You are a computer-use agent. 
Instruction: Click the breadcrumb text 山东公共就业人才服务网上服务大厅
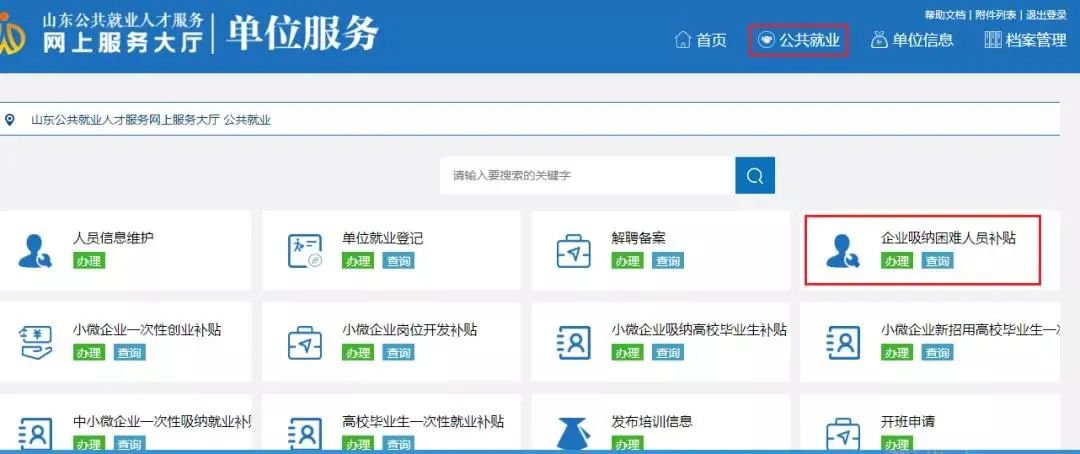click(125, 120)
